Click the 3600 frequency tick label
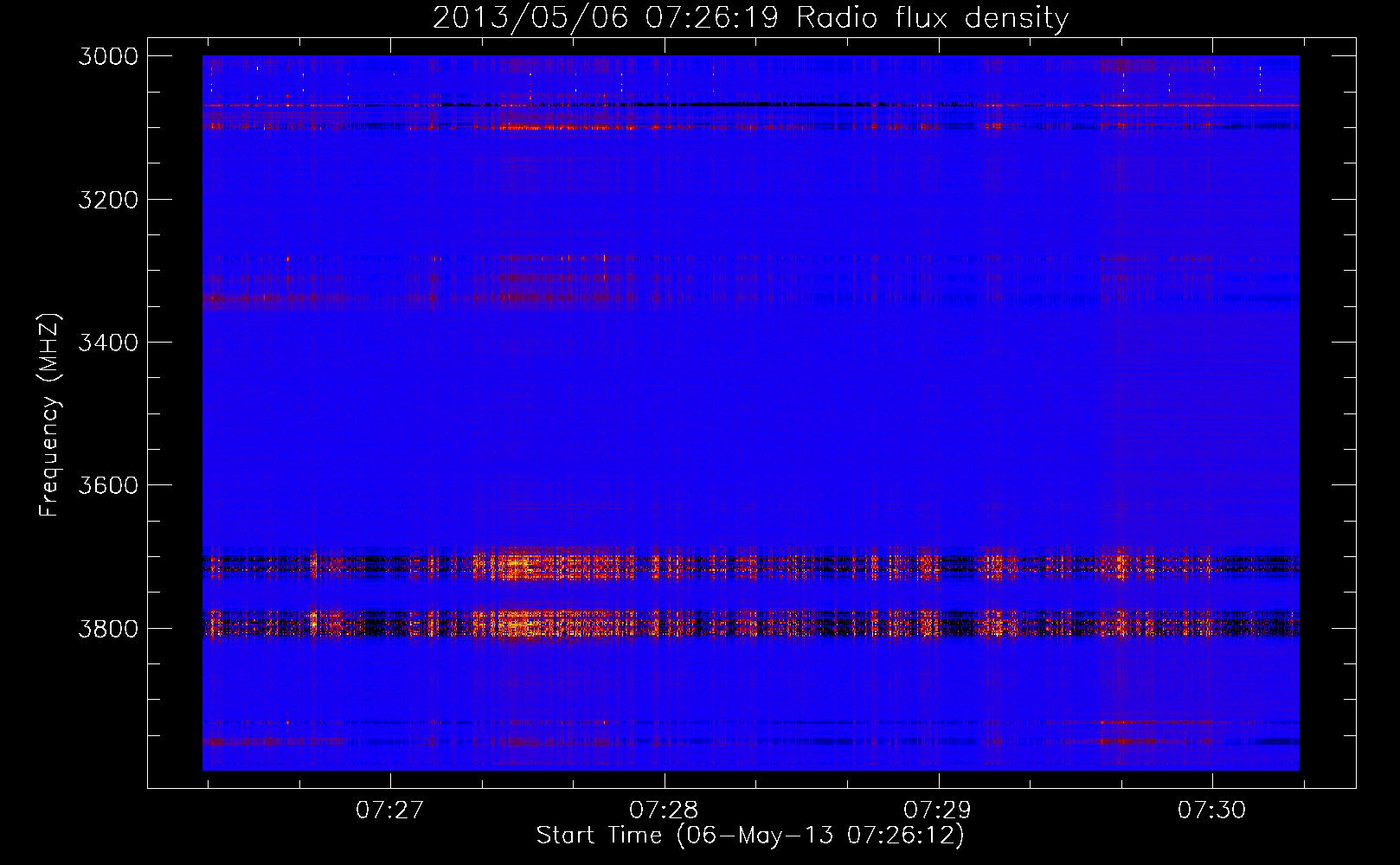This screenshot has width=1400, height=865. pos(108,485)
